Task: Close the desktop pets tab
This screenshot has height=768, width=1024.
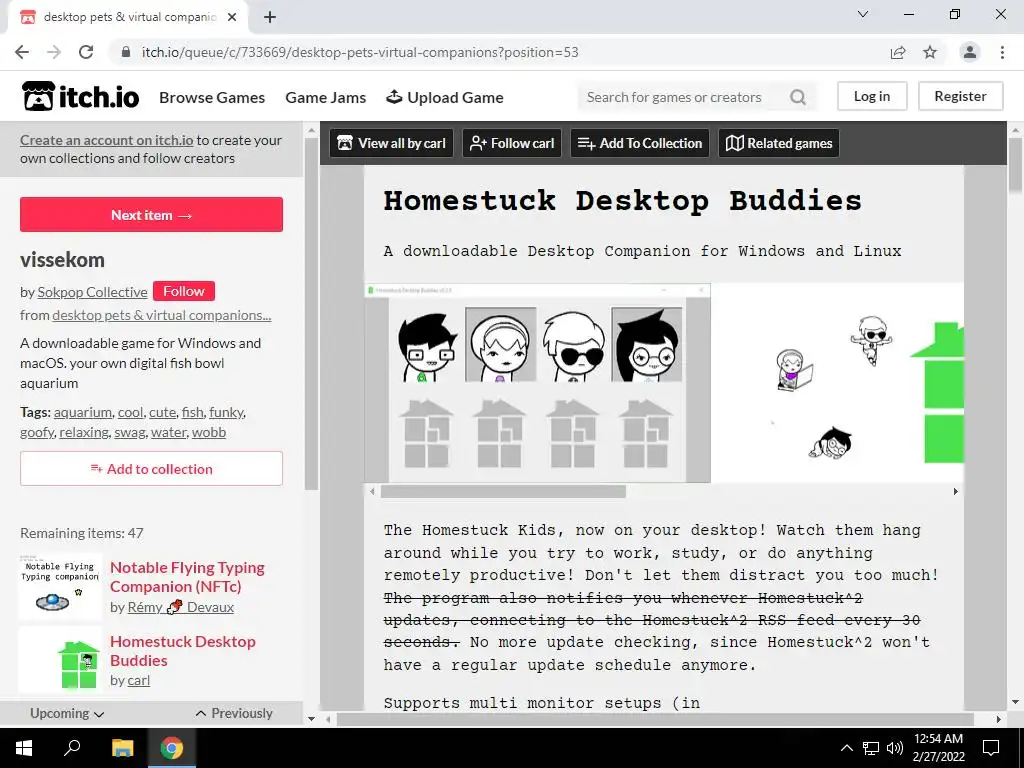Action: [232, 17]
